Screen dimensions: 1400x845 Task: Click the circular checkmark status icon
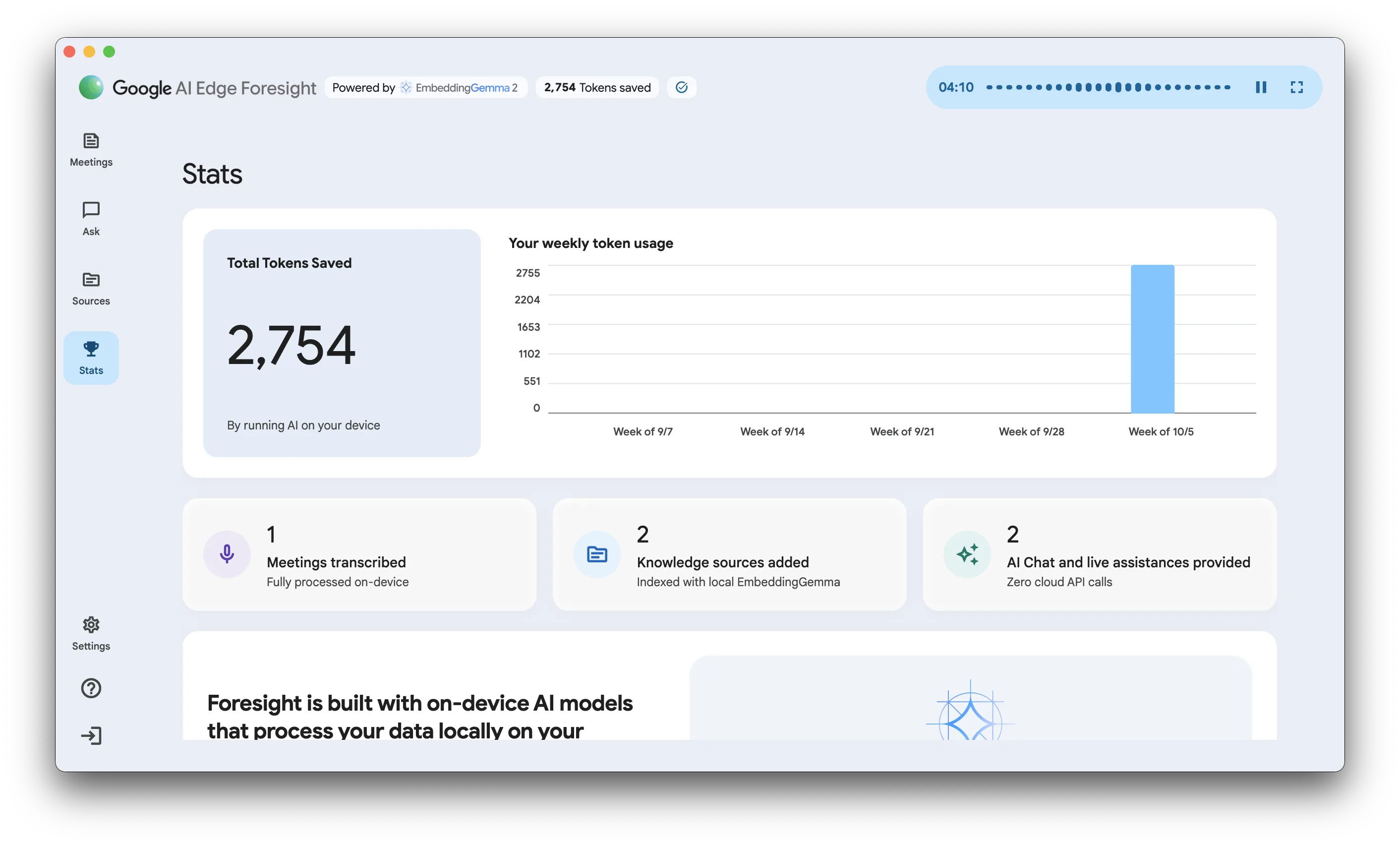(x=681, y=87)
